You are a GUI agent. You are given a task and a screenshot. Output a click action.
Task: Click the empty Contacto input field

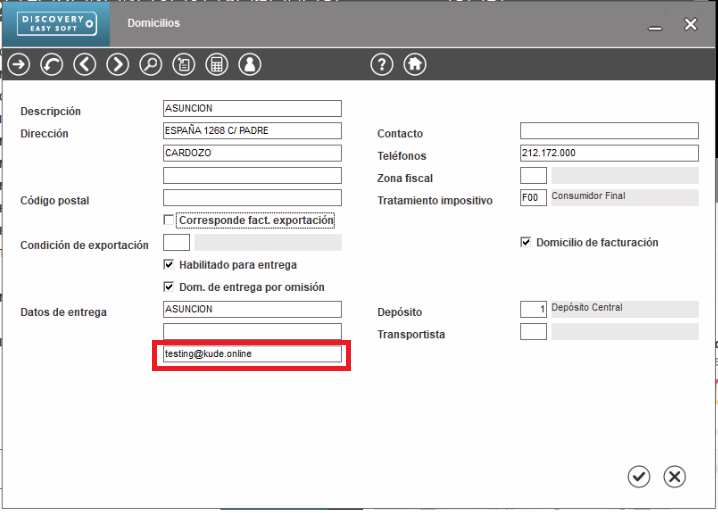608,131
